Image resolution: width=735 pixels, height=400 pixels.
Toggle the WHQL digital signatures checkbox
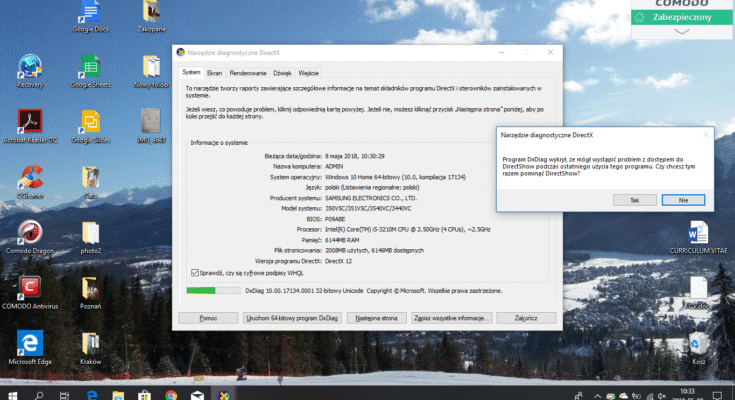point(195,273)
